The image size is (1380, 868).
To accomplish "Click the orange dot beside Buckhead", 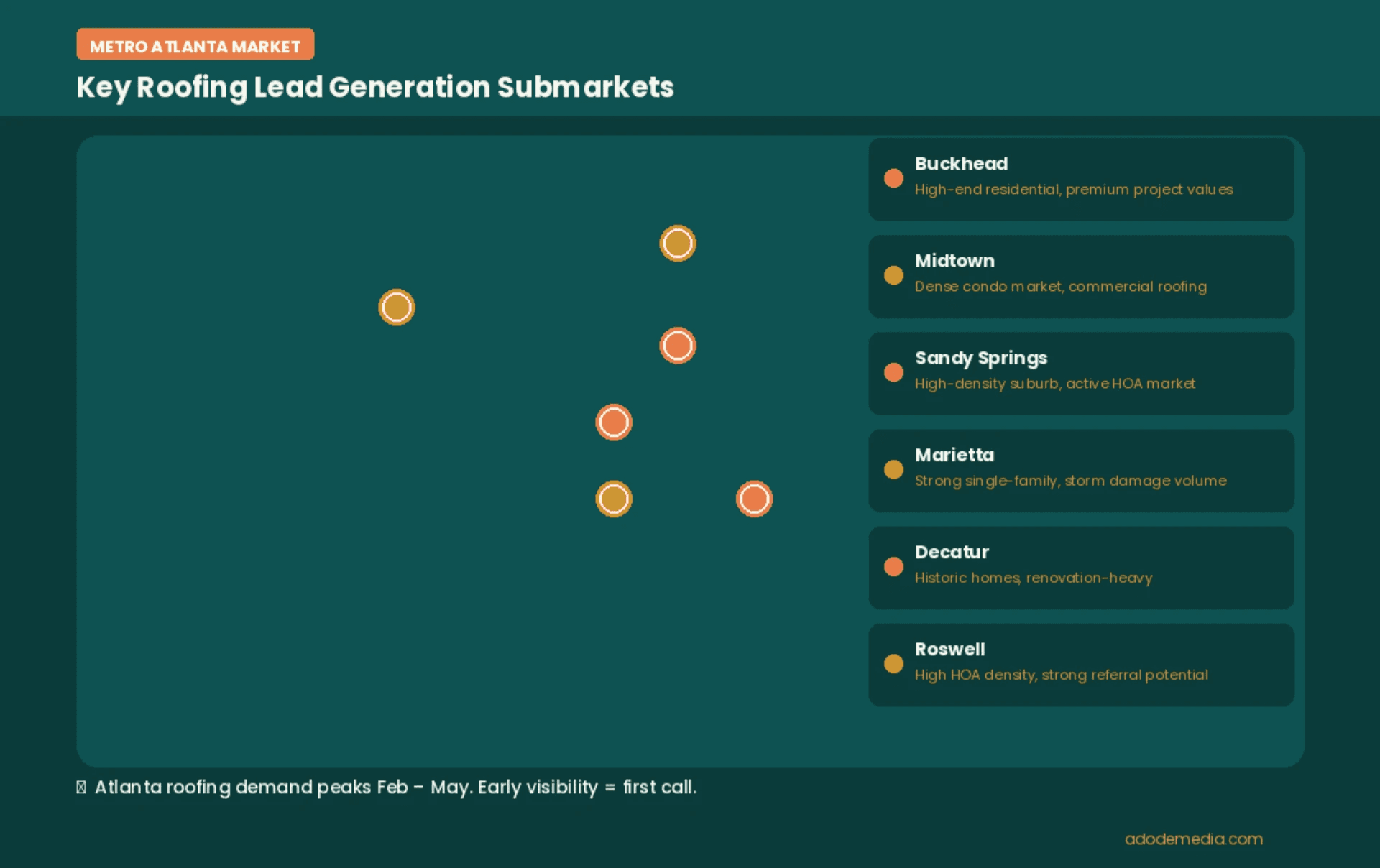I will point(893,178).
